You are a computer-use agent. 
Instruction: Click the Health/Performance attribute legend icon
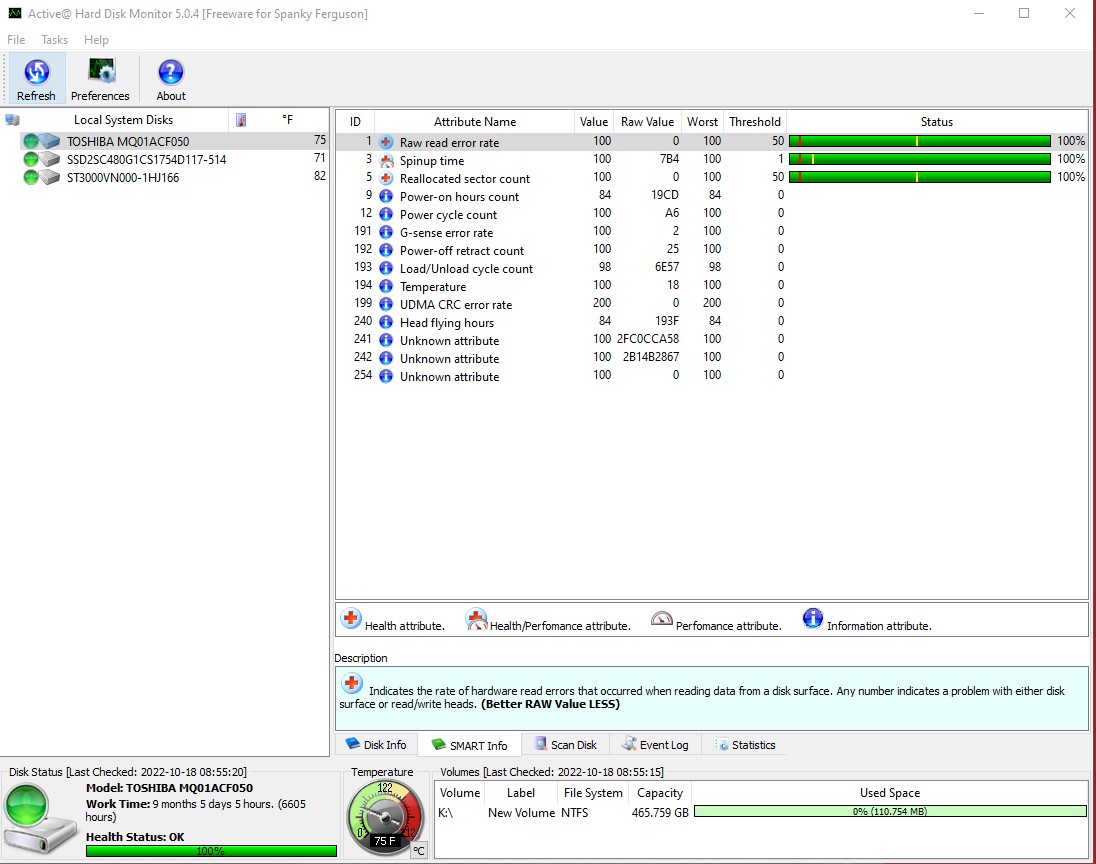475,619
